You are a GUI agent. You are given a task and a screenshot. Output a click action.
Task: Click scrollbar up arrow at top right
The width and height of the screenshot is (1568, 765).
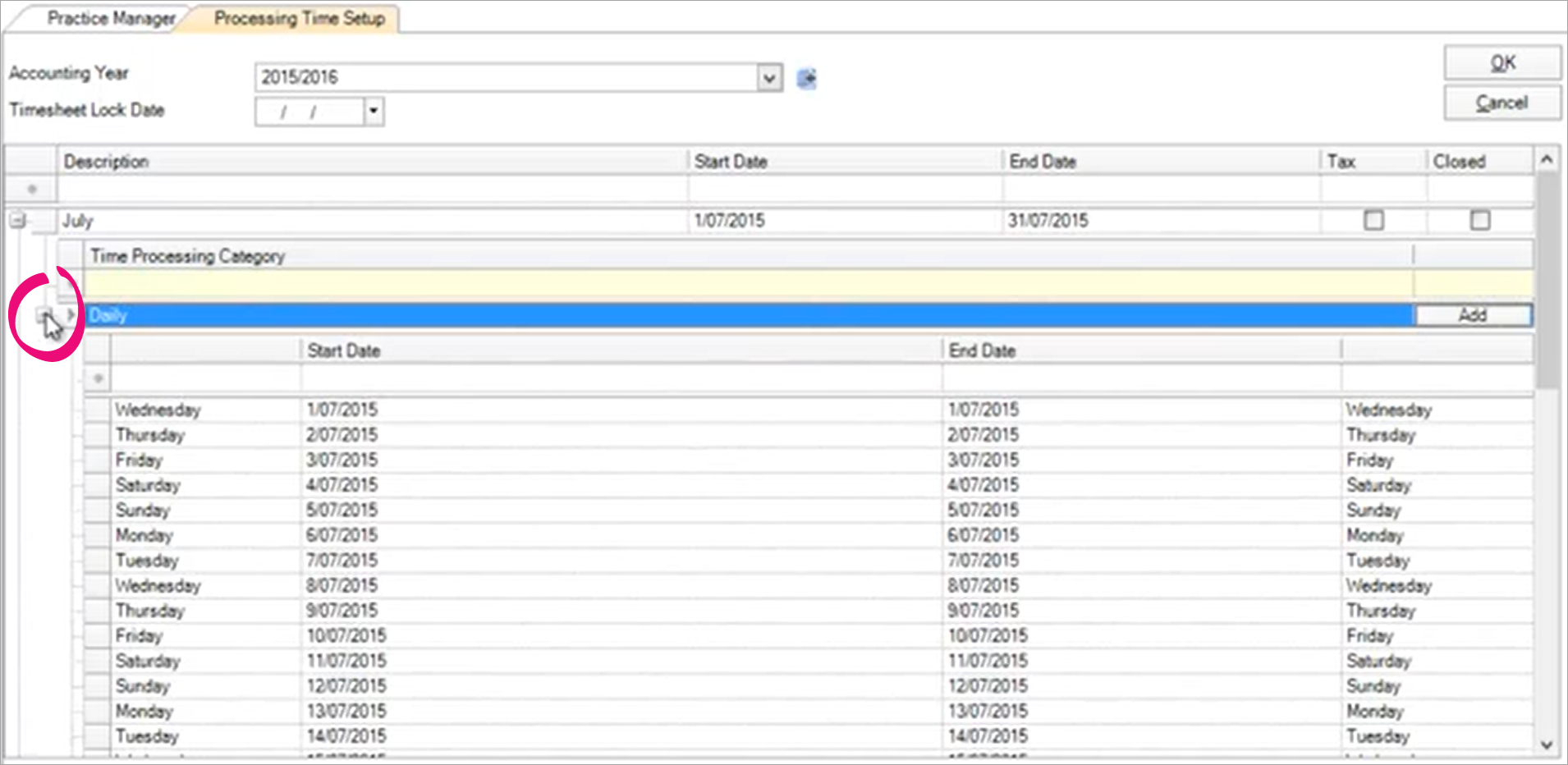[x=1547, y=160]
